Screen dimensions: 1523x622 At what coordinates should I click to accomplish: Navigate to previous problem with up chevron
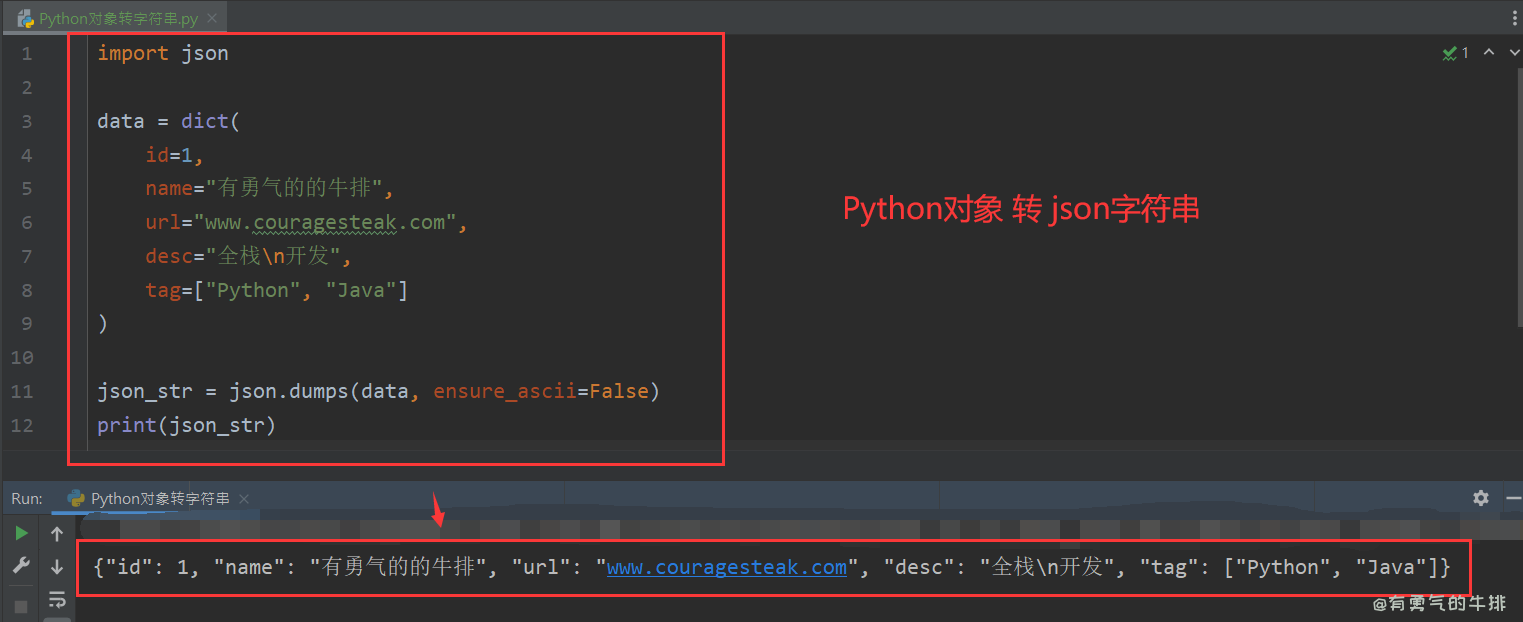(1489, 52)
